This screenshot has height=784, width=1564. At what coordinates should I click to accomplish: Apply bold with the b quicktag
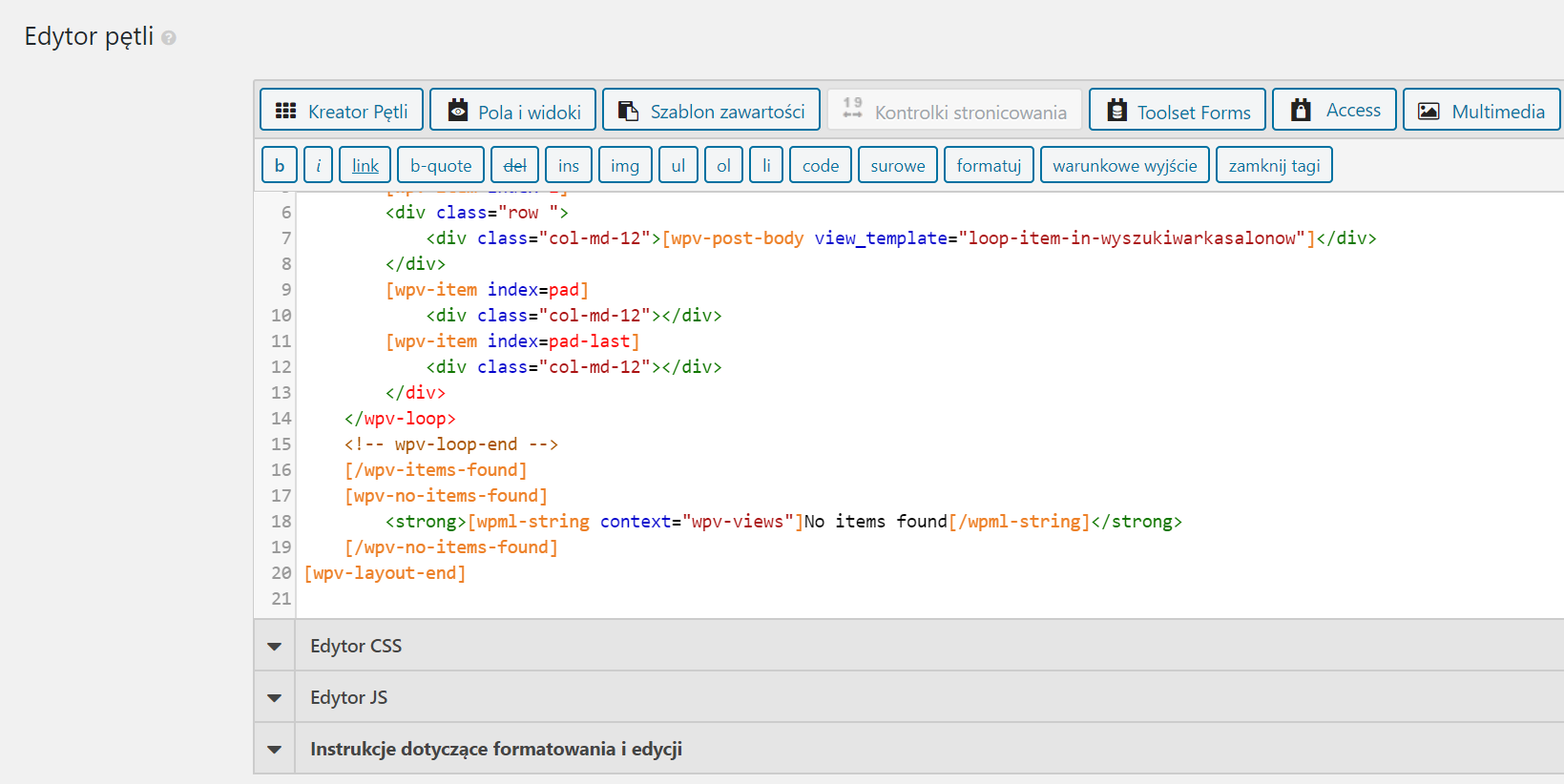coord(280,165)
